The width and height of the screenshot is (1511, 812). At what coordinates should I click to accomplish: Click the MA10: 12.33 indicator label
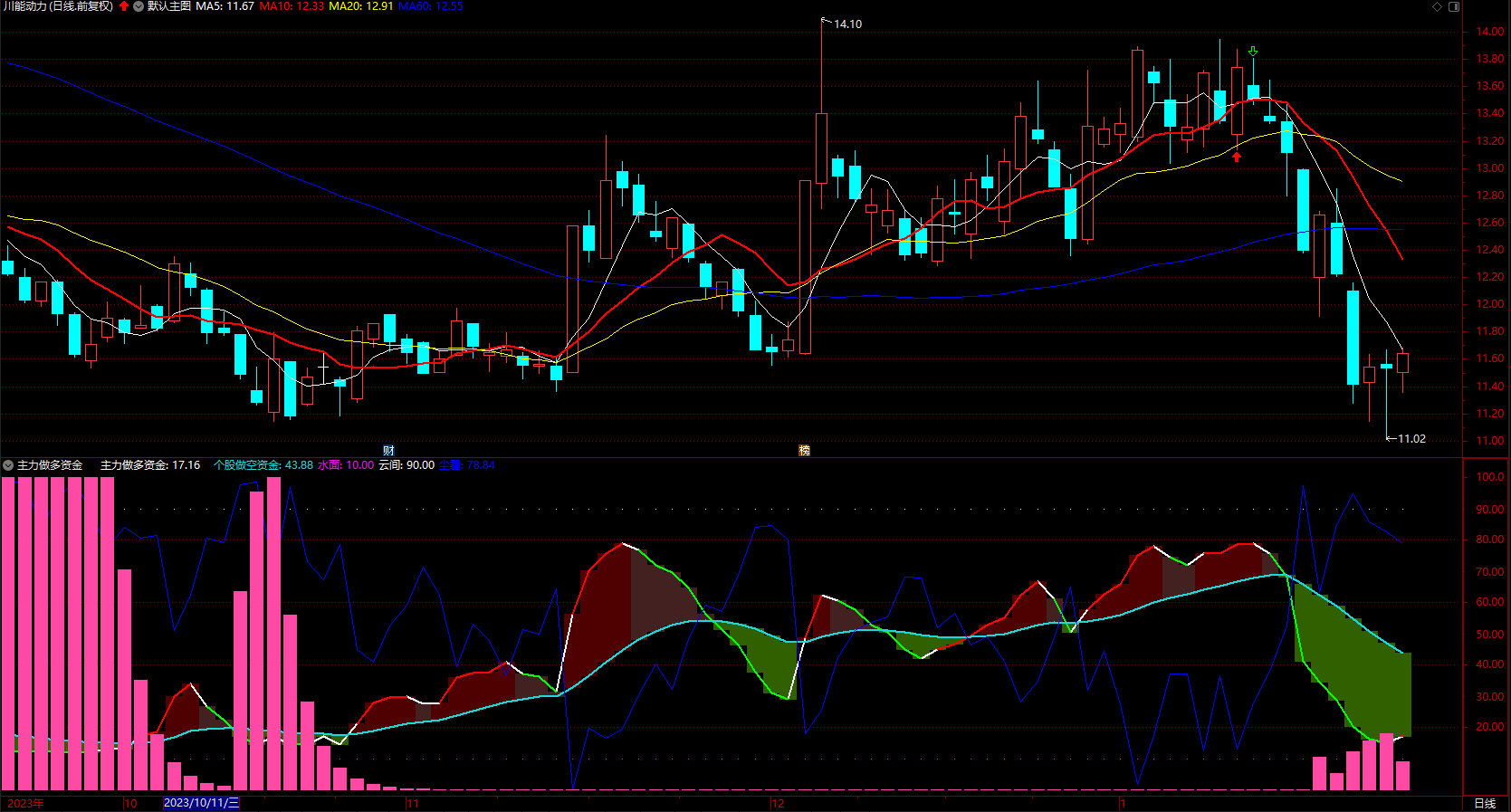[292, 6]
